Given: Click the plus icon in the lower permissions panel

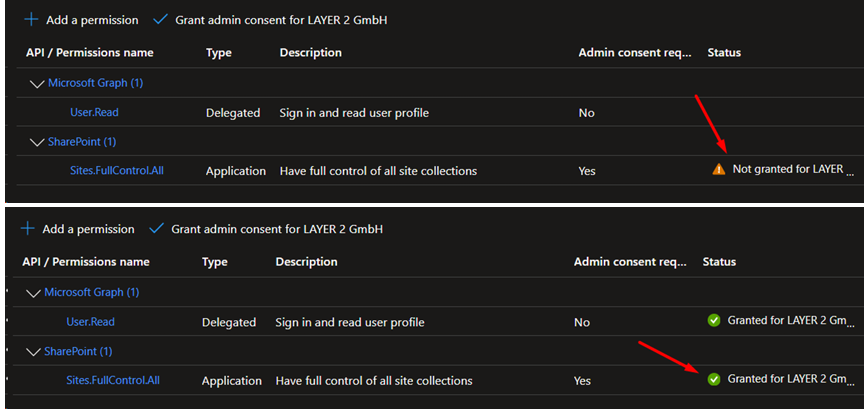Looking at the screenshot, I should (x=27, y=229).
